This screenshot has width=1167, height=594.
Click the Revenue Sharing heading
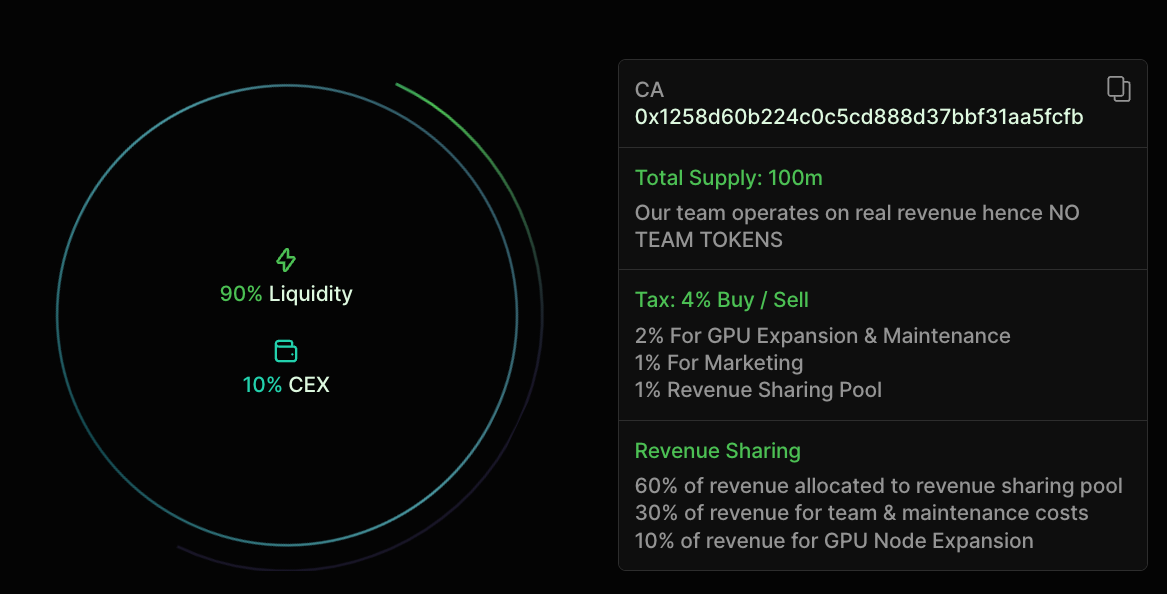click(x=717, y=451)
